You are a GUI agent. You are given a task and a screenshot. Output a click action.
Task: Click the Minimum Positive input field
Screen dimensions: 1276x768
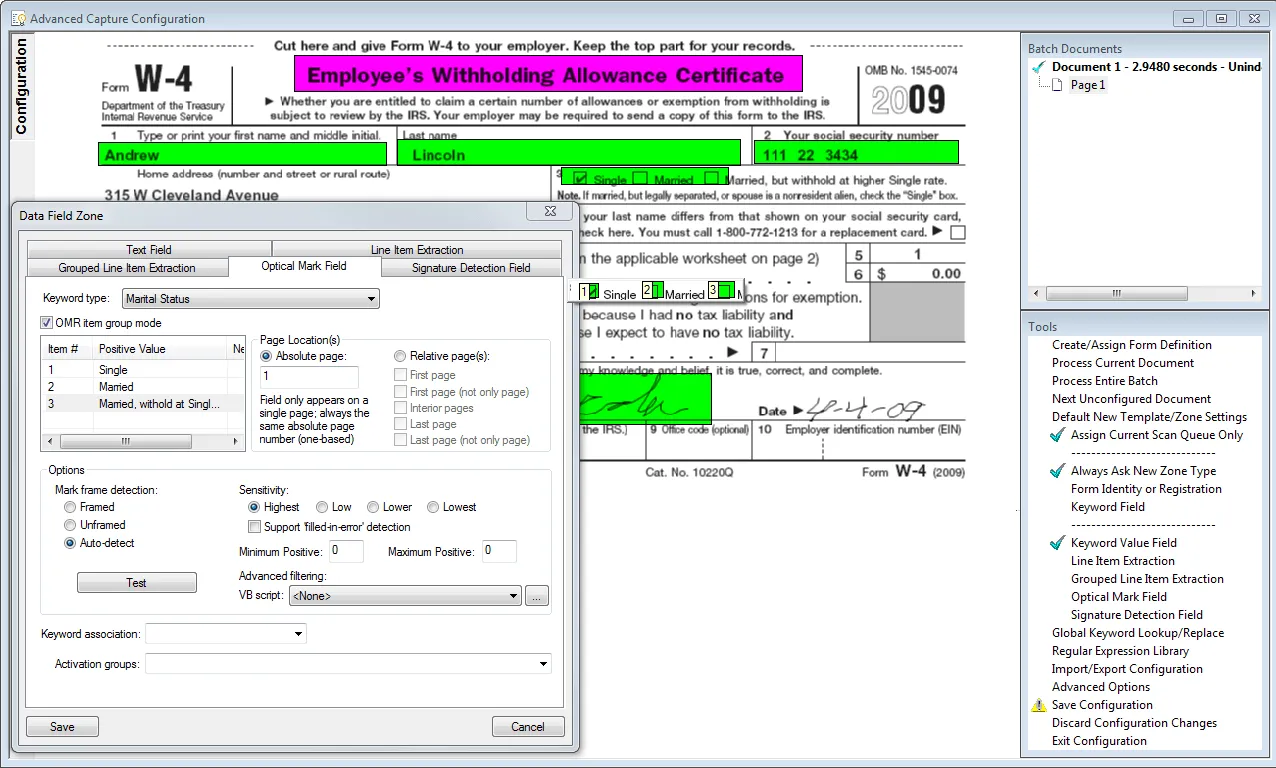coord(347,551)
